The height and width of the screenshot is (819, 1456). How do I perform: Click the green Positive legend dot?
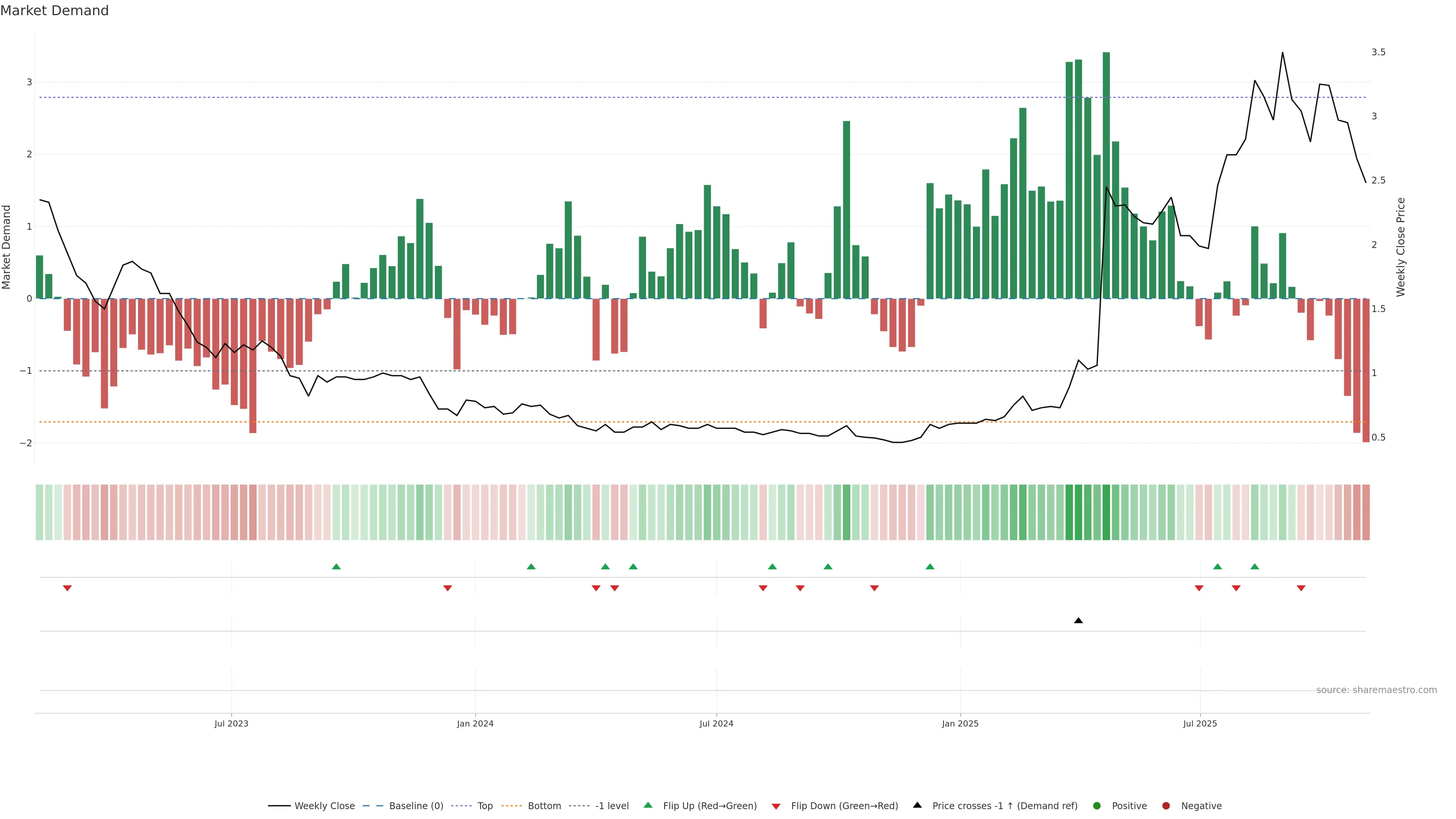(x=1097, y=806)
